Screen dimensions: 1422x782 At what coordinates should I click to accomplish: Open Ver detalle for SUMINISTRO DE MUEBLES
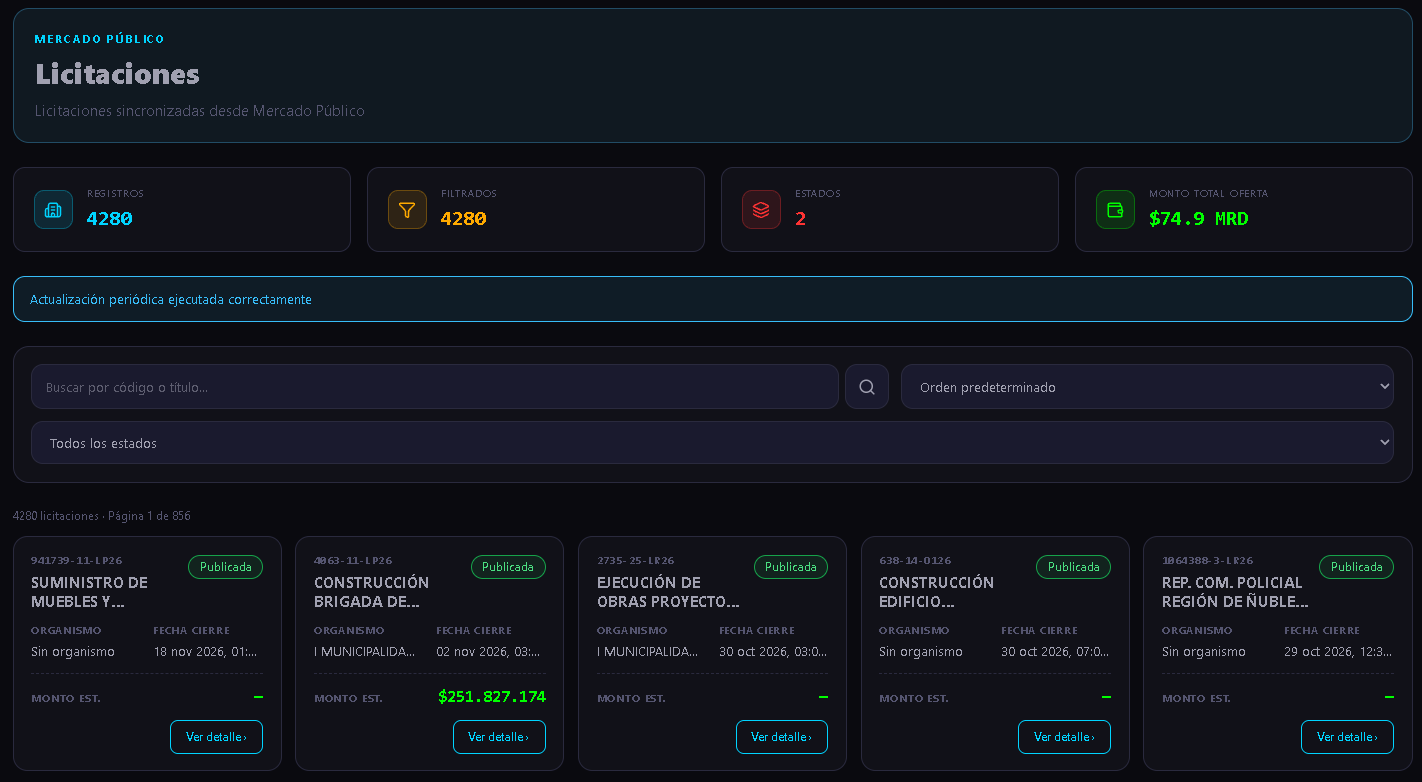coord(216,737)
